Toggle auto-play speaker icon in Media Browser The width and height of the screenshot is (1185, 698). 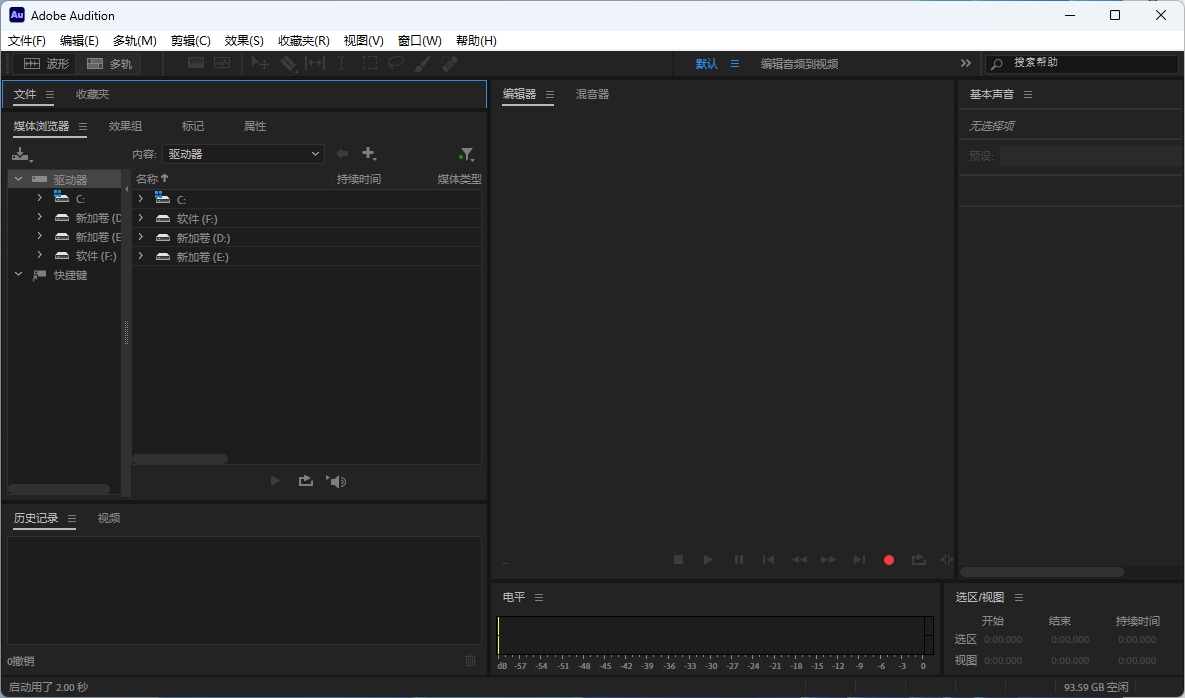(336, 481)
